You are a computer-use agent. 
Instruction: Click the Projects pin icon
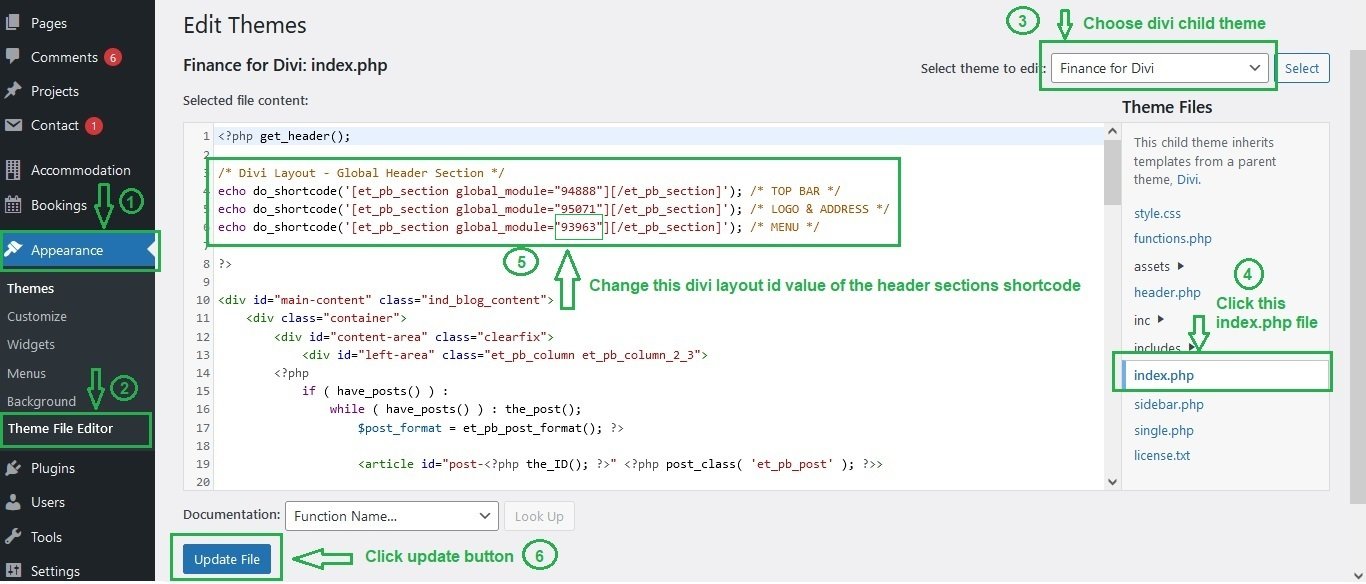(x=13, y=91)
